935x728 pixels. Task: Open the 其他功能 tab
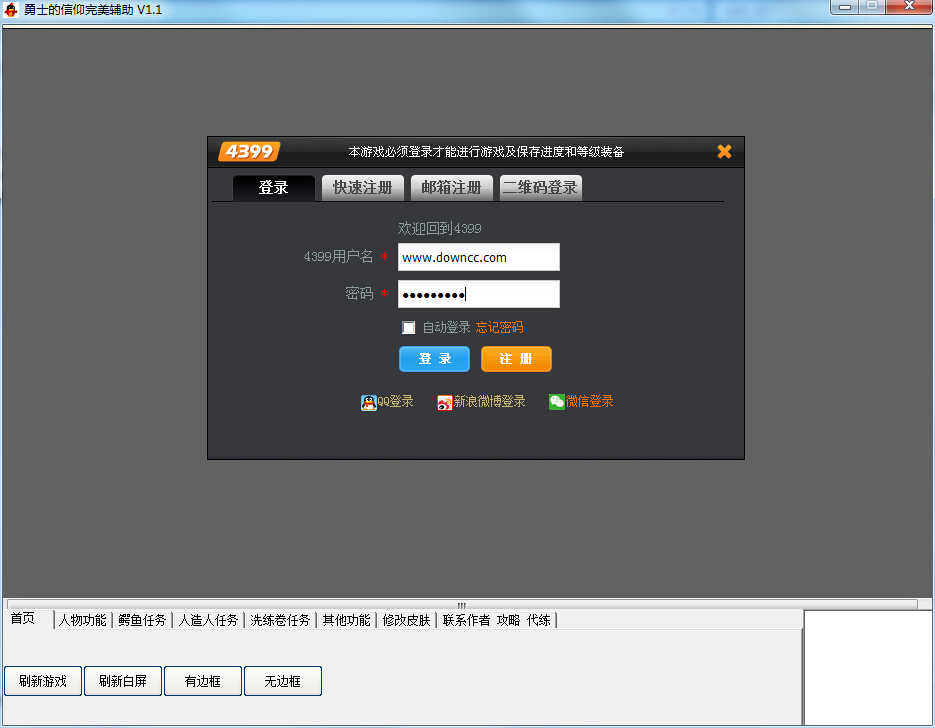tap(346, 620)
